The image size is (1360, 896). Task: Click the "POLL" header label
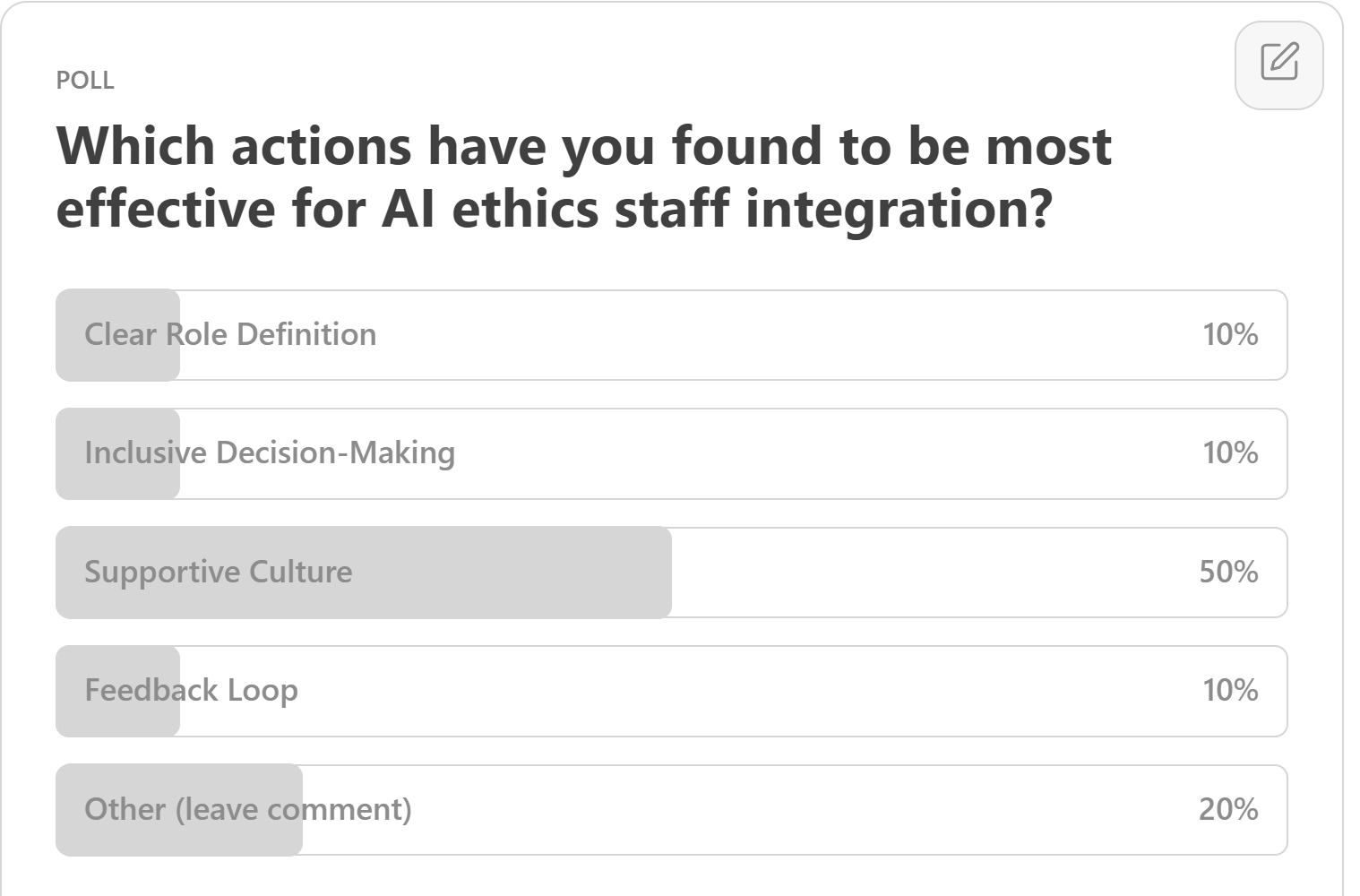click(x=85, y=81)
